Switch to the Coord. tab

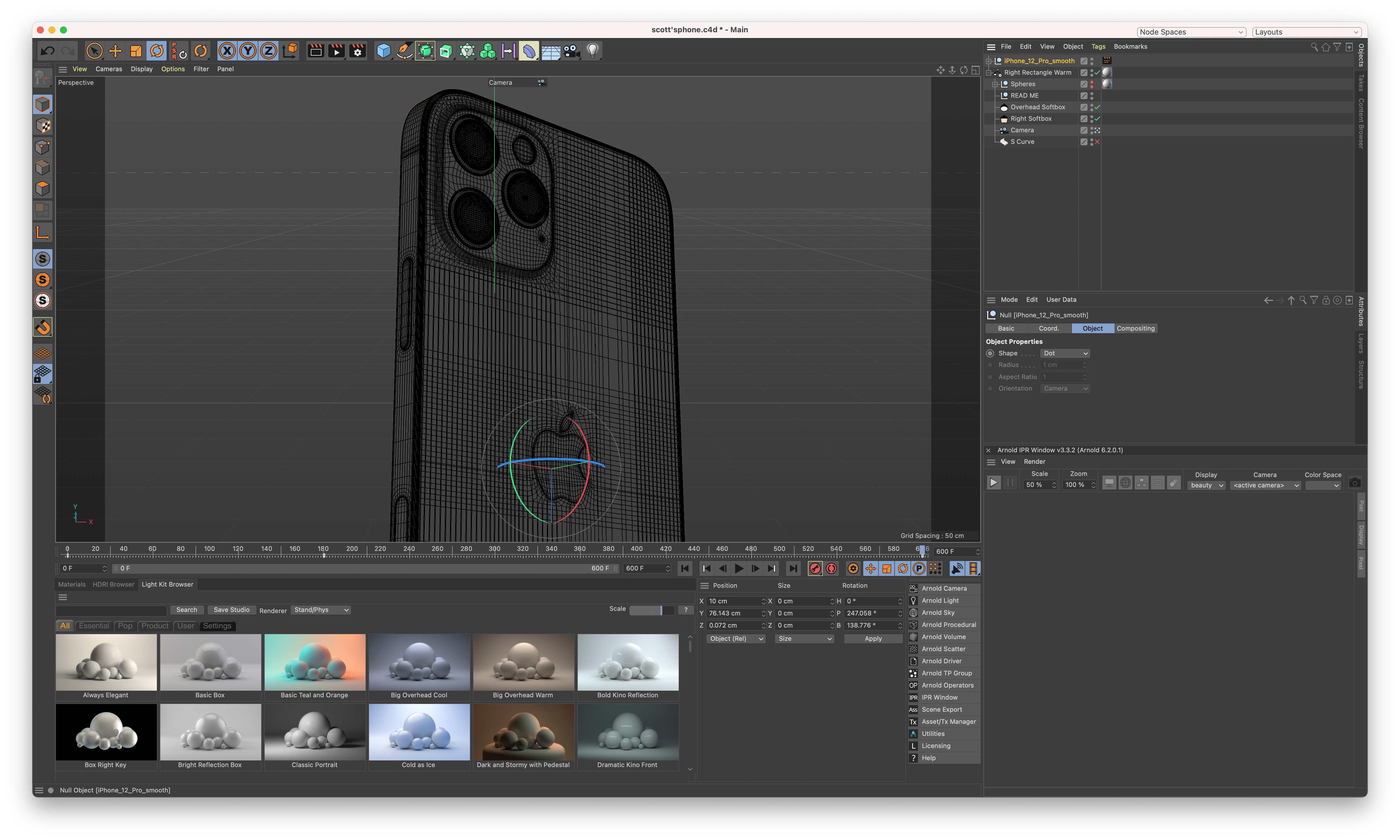coord(1049,328)
